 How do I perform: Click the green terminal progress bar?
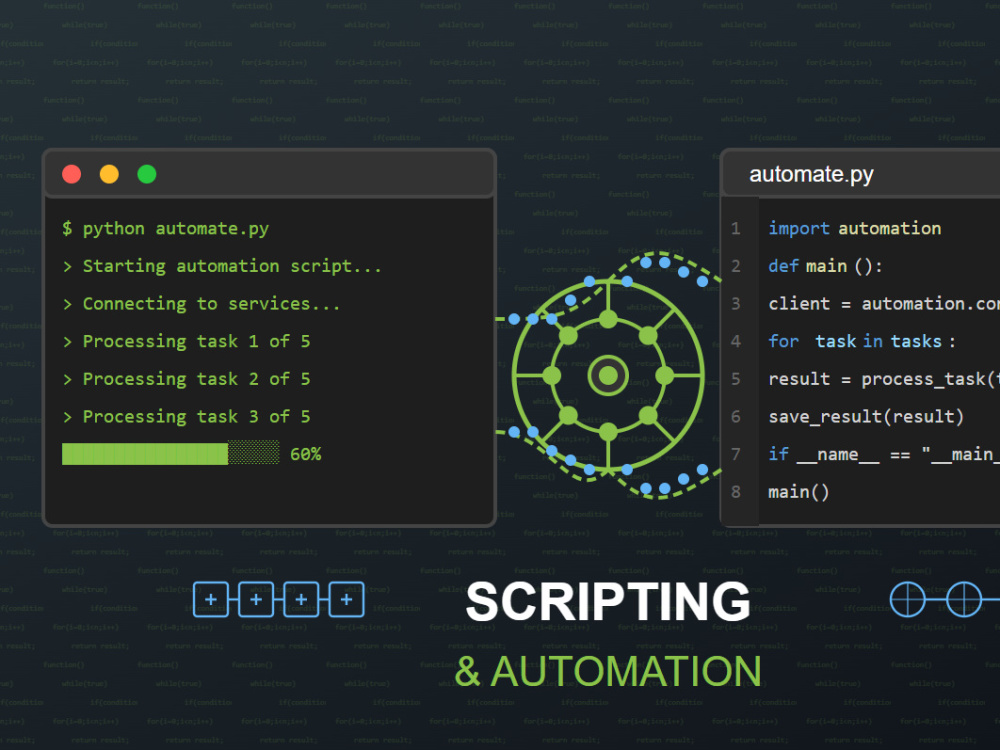coord(170,454)
